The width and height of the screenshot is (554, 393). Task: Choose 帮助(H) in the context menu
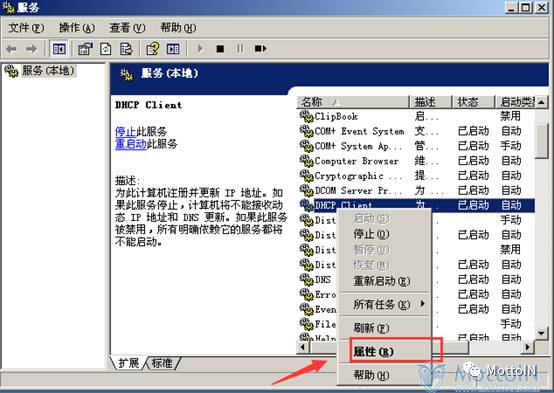(x=371, y=375)
